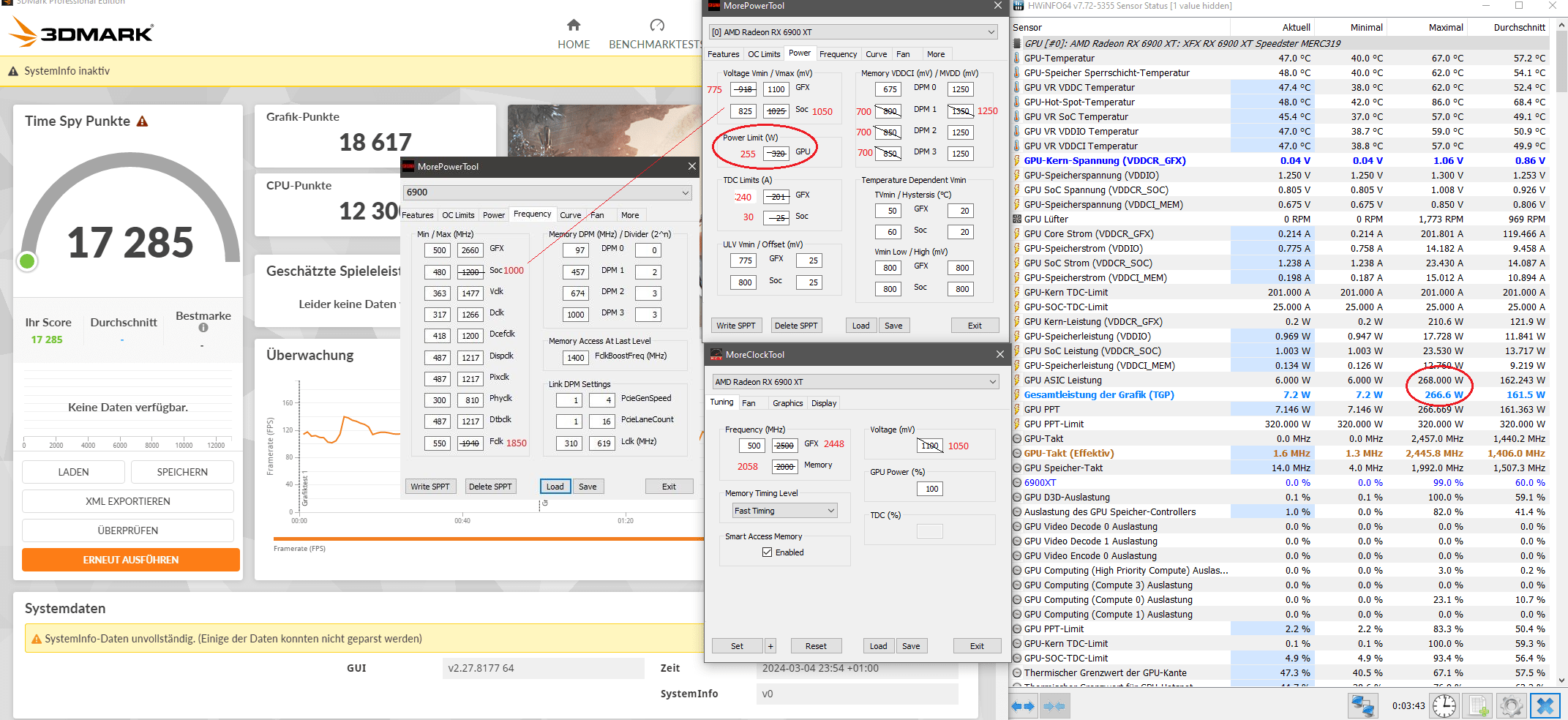This screenshot has width=1568, height=720.
Task: Click the gauge icon above BENCHMARKTESTS
Action: pyautogui.click(x=657, y=26)
